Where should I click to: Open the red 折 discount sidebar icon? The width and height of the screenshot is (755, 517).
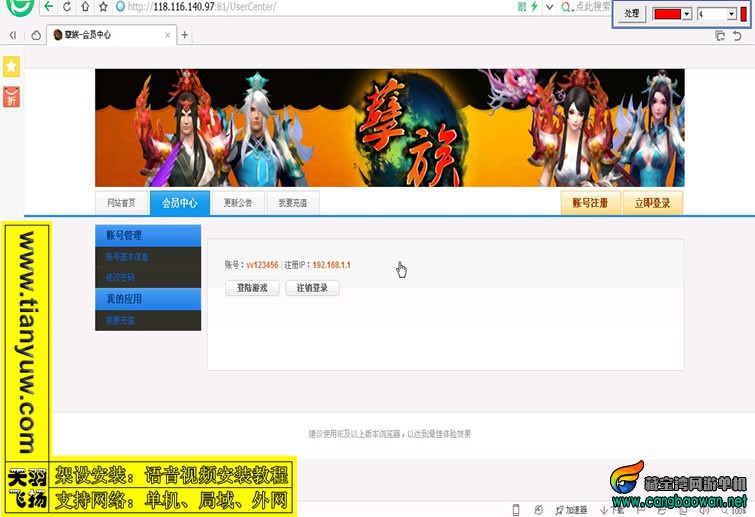pos(12,97)
